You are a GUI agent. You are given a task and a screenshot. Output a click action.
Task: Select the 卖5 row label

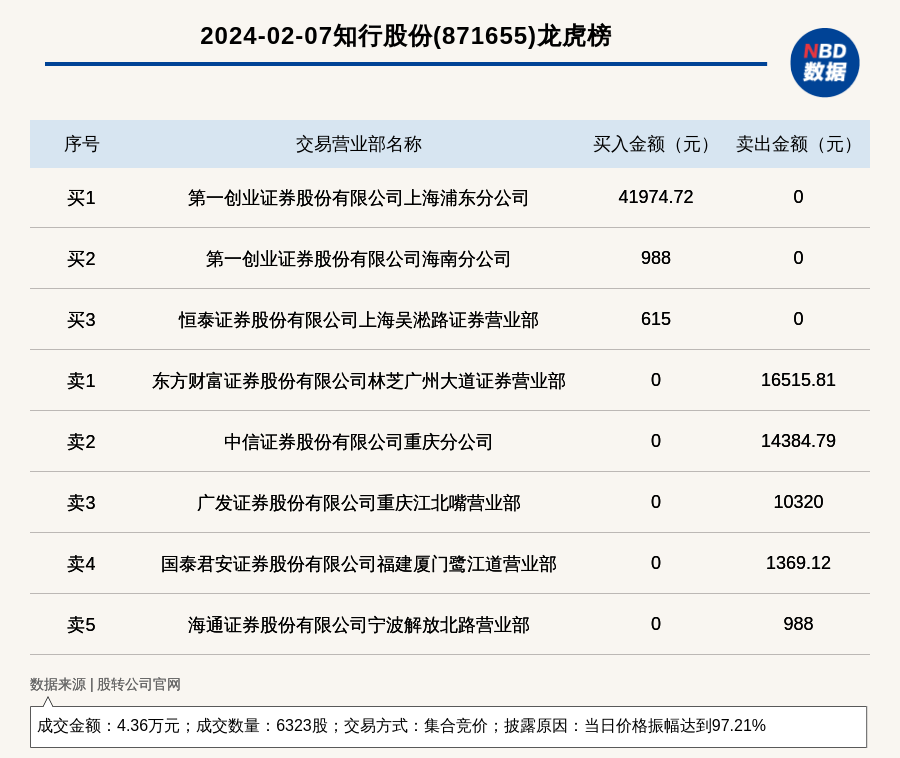[81, 624]
